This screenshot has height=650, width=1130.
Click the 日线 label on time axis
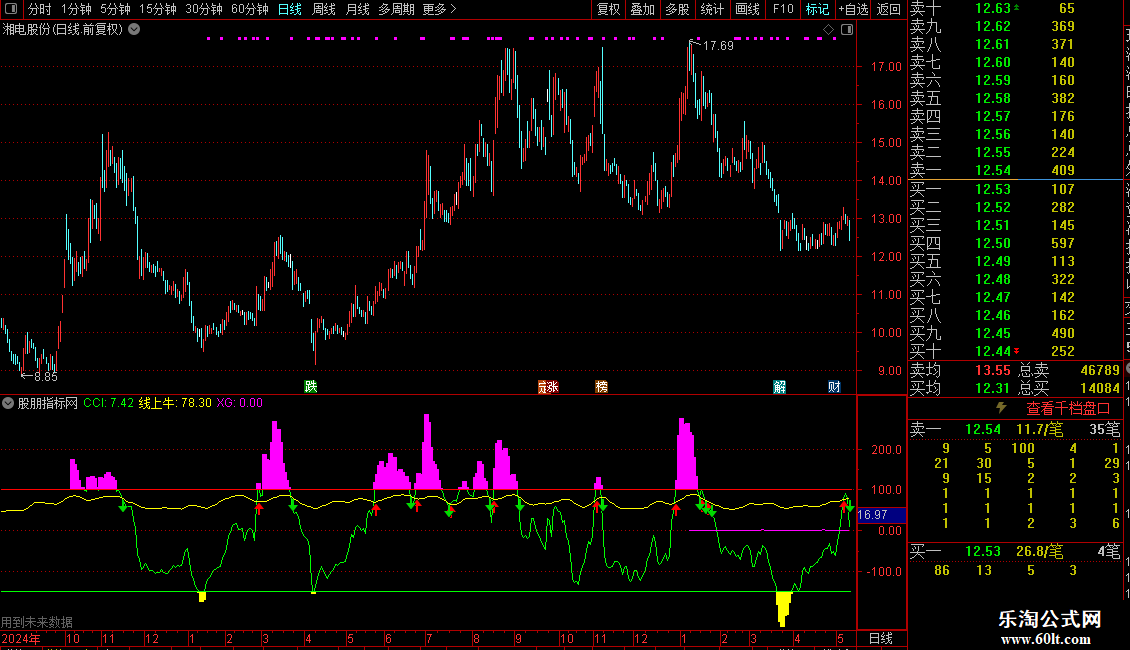(881, 638)
